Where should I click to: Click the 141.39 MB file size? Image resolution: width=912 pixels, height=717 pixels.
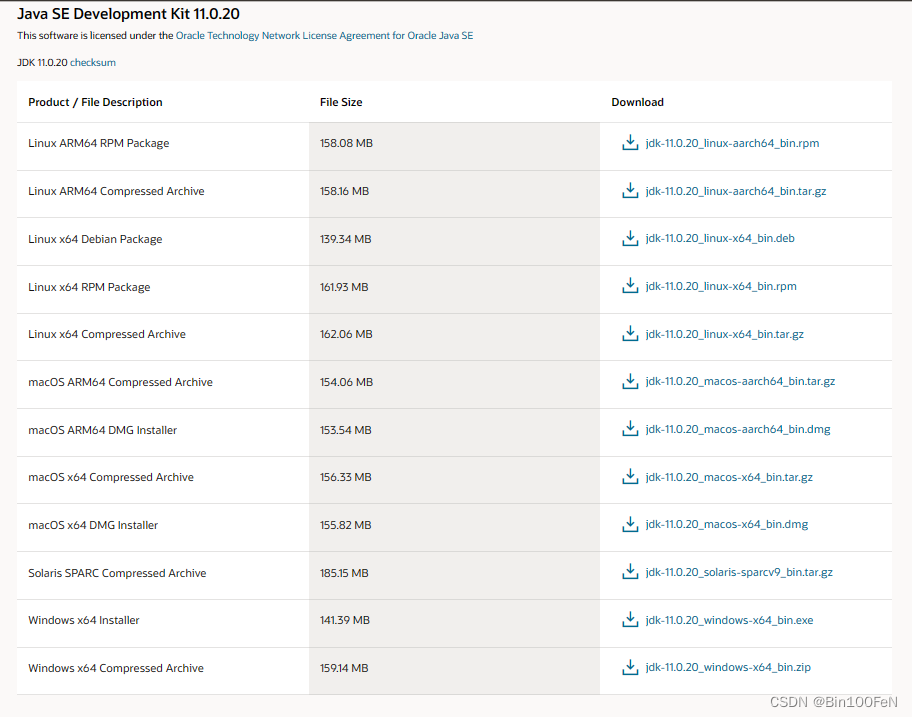345,620
